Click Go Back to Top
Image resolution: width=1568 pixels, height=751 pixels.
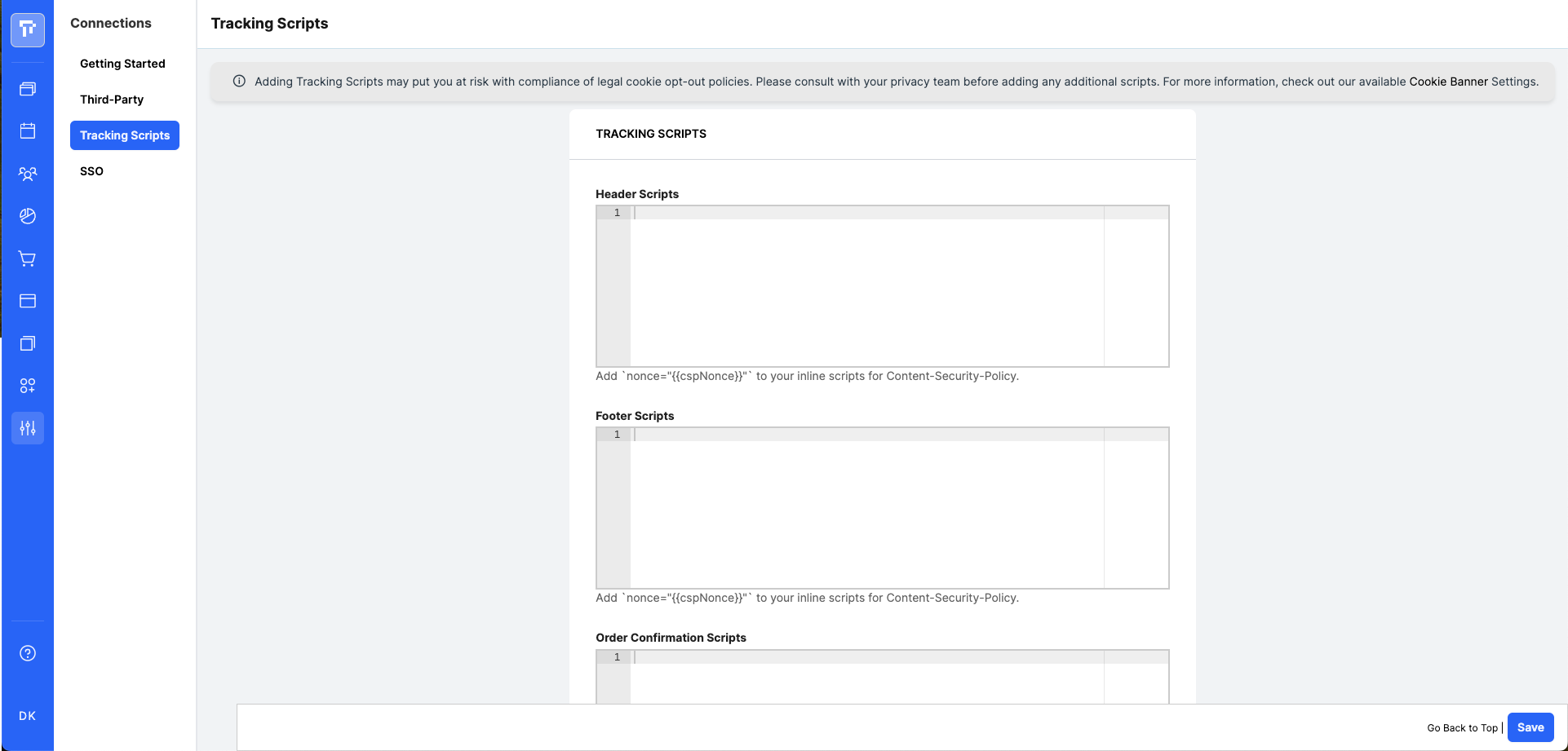(1462, 728)
